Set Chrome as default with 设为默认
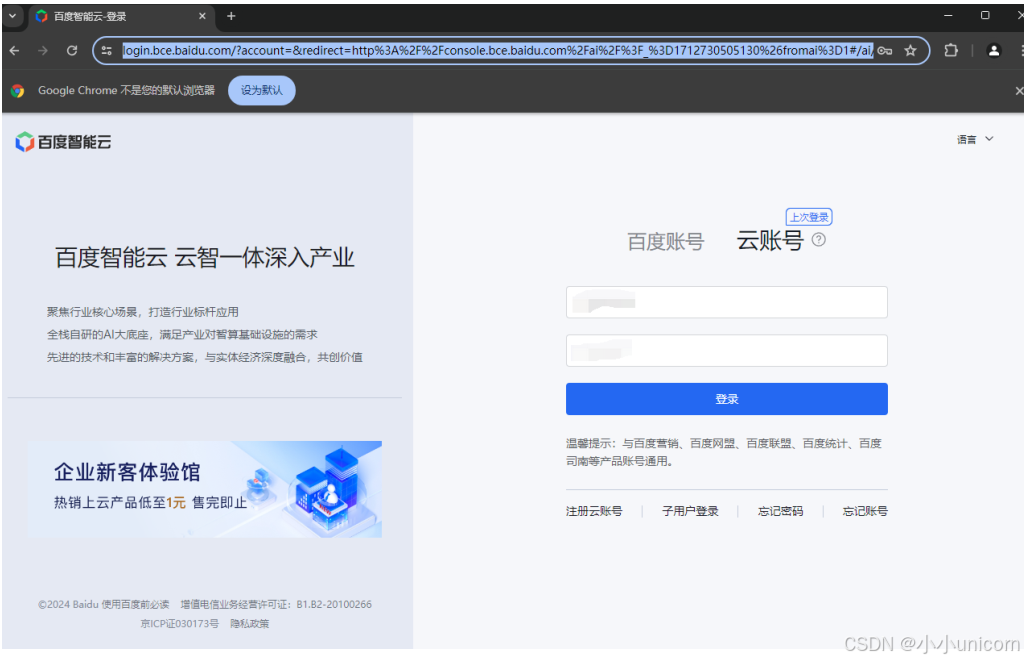Image resolution: width=1024 pixels, height=662 pixels. click(x=262, y=90)
